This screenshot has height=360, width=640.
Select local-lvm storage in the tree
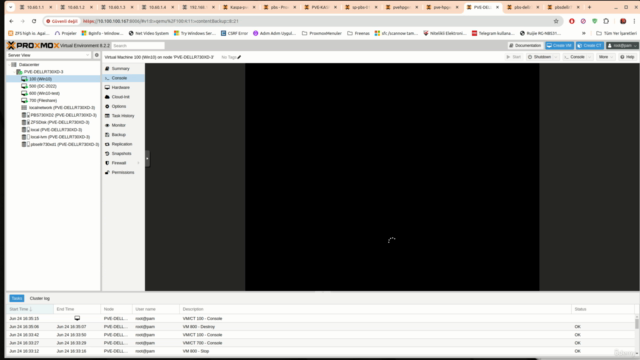click(60, 137)
